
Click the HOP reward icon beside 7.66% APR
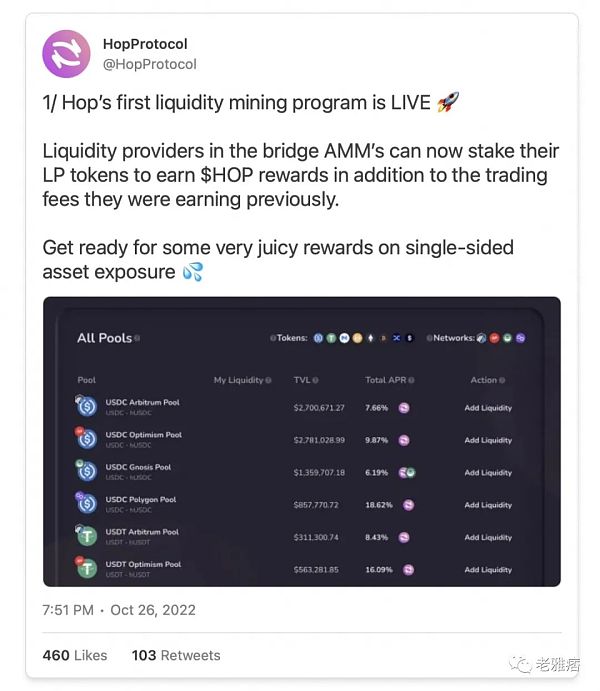[x=404, y=408]
